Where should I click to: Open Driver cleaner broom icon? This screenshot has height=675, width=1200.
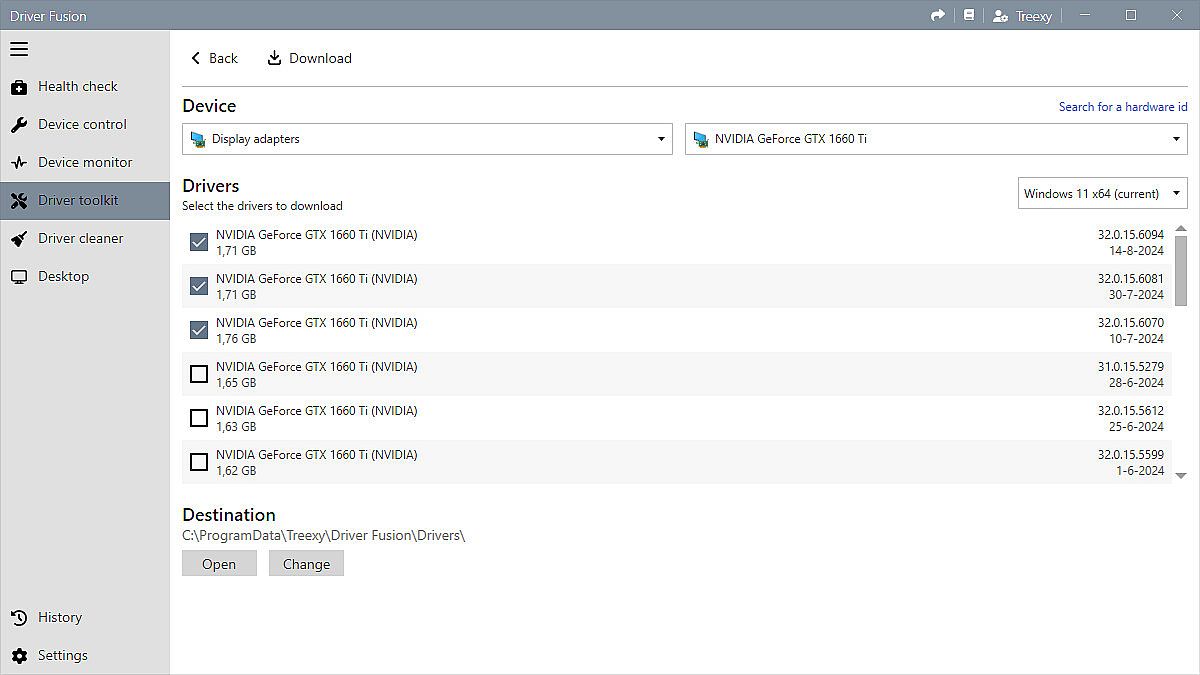19,239
